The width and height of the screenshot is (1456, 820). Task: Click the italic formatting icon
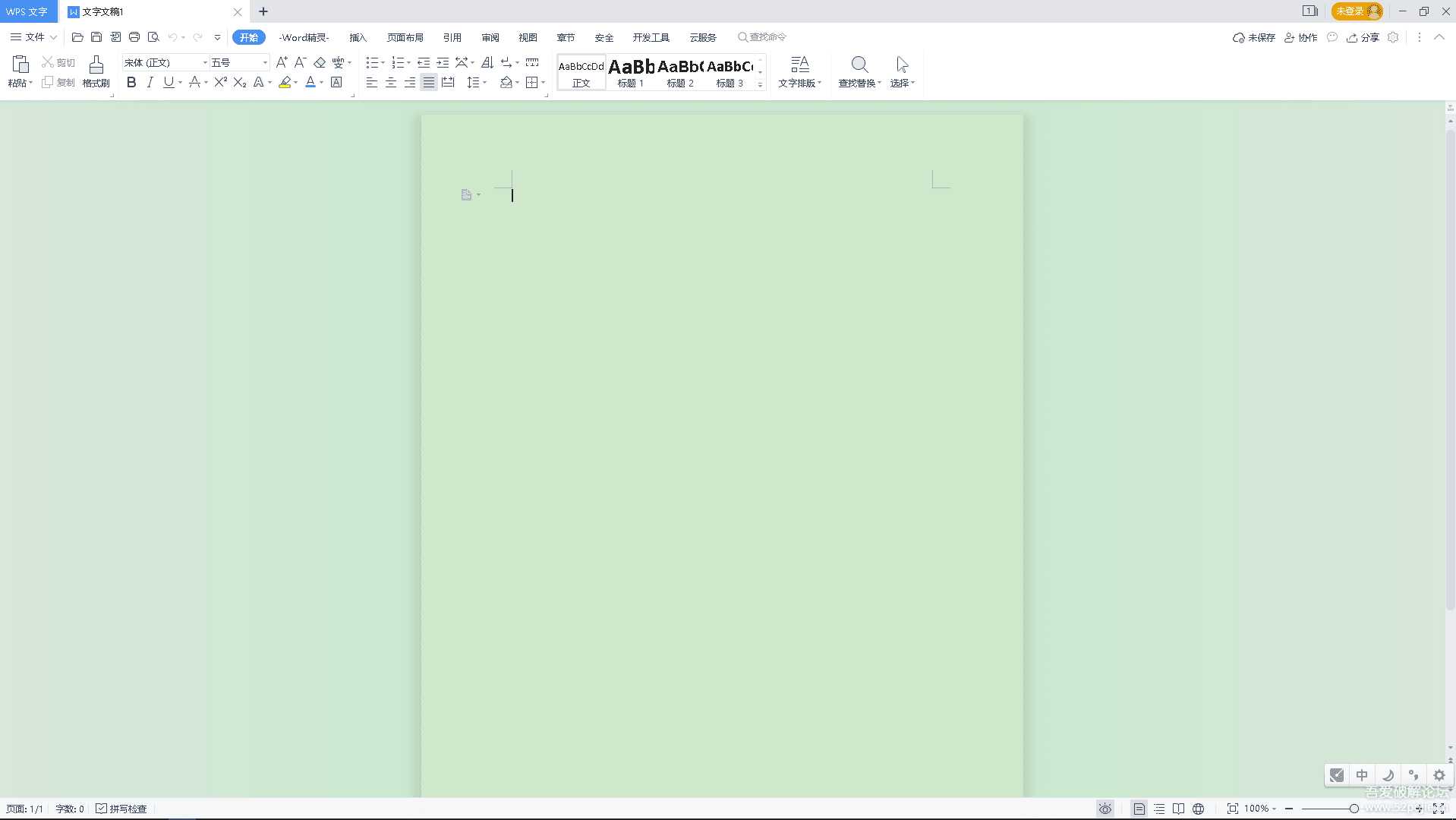point(150,82)
